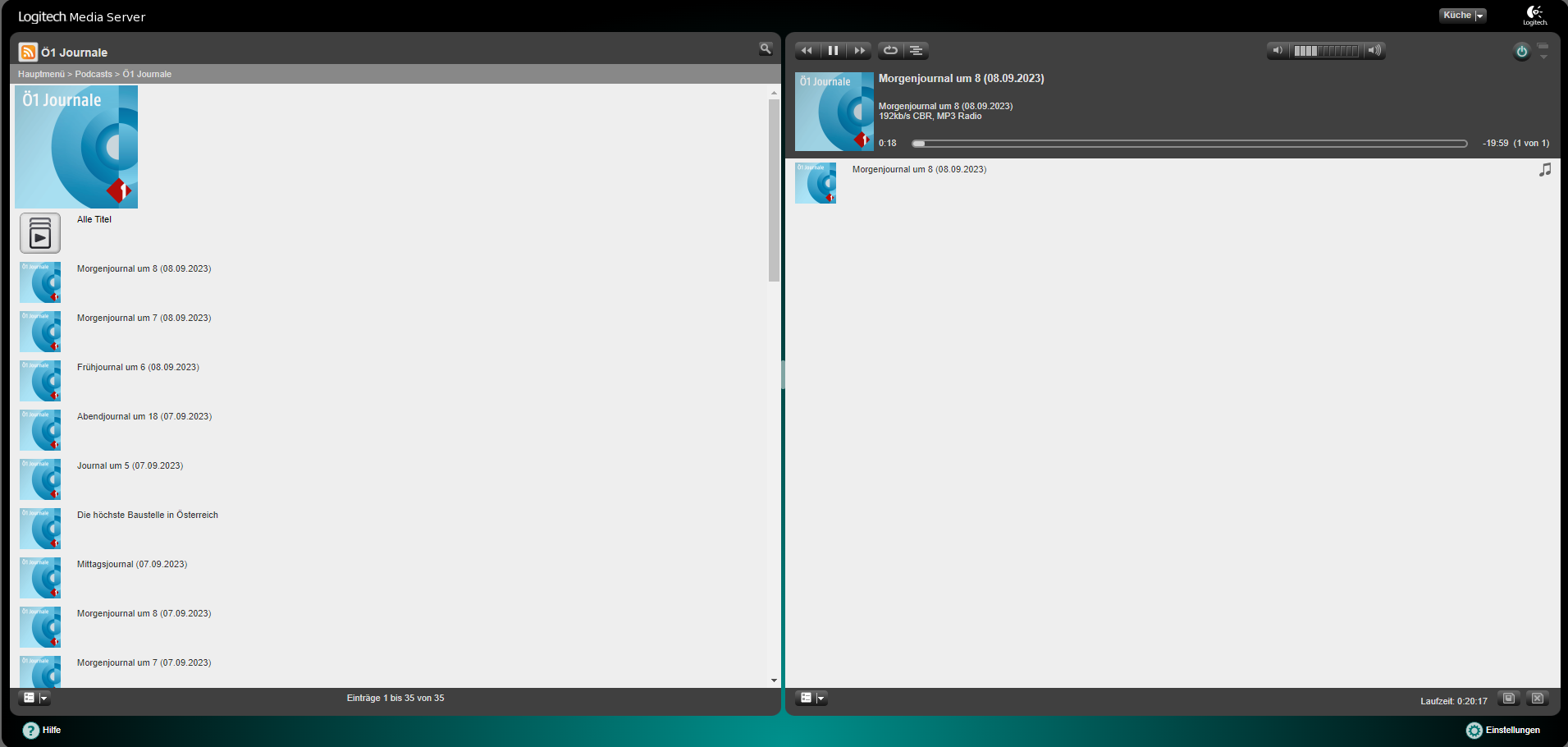Click the clear playlist icon
This screenshot has height=747, width=1568.
tap(1538, 699)
